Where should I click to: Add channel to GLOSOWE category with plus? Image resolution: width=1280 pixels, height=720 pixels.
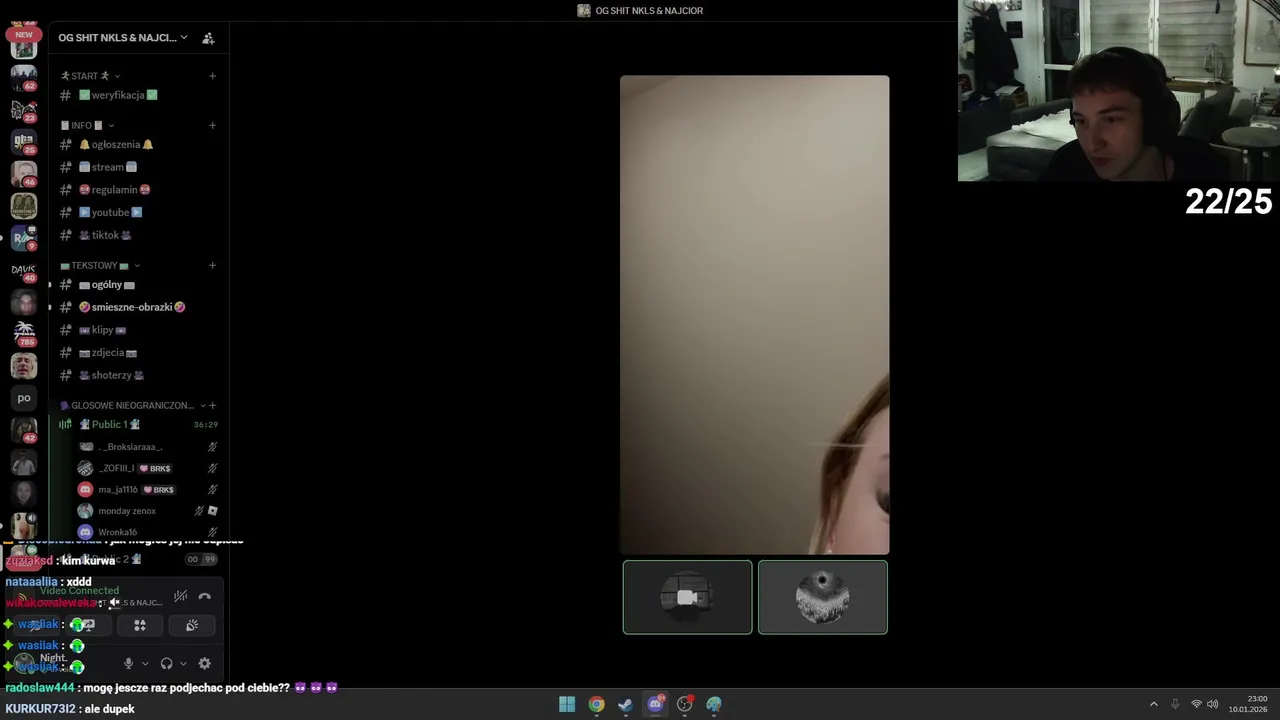tap(212, 405)
